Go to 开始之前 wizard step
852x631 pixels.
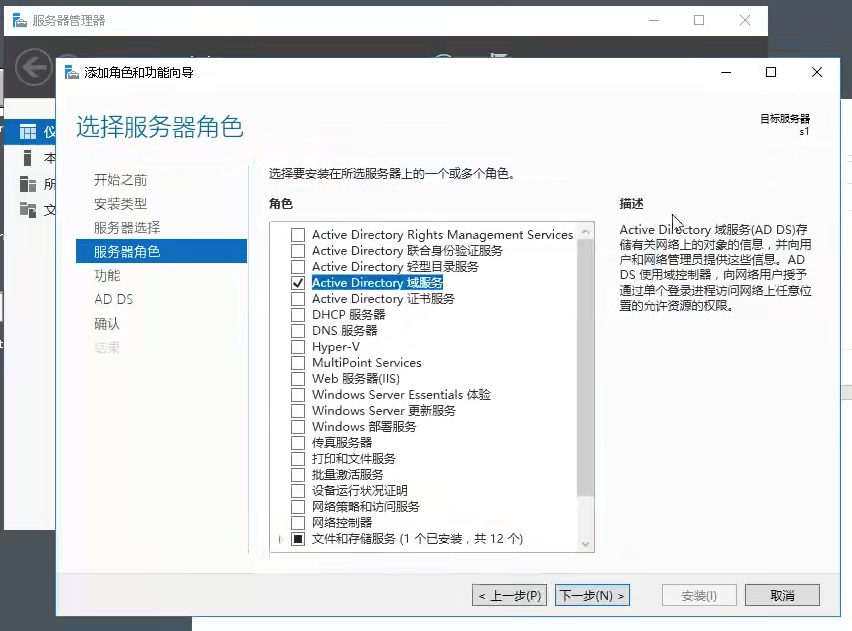[121, 180]
